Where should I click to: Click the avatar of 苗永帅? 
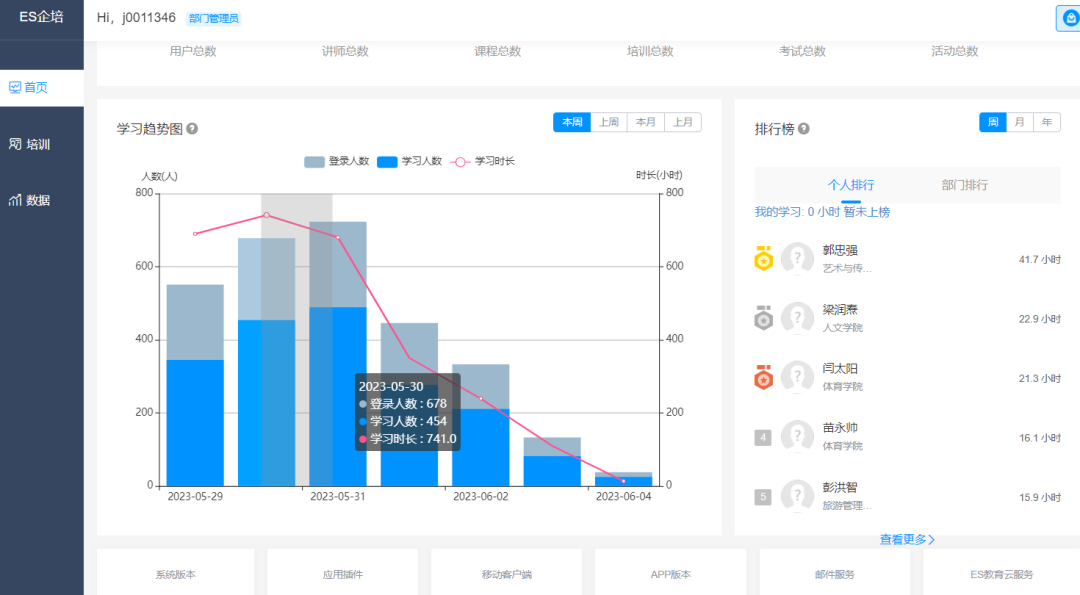797,437
